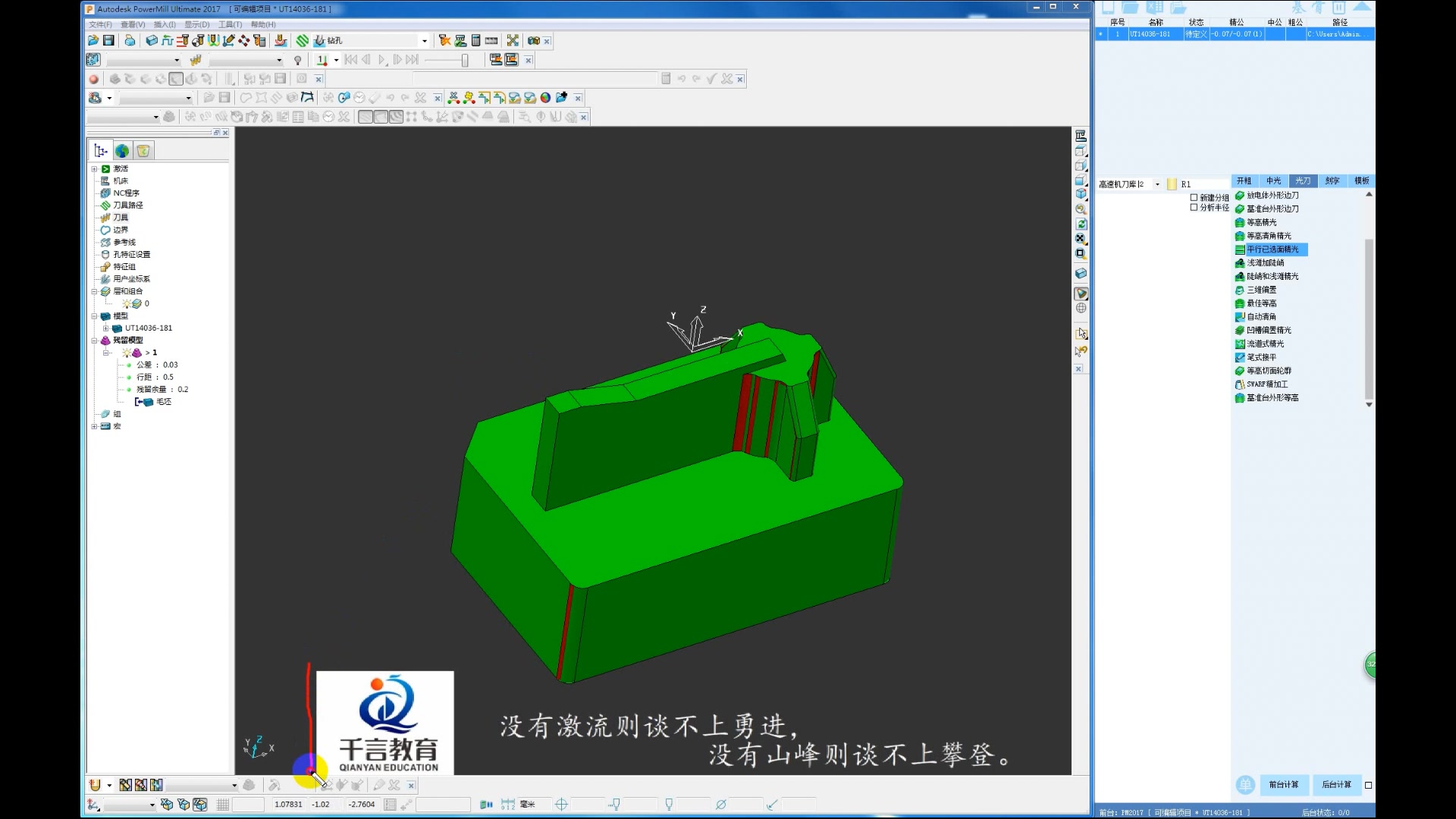Open a project with the folder icon
This screenshot has width=1456, height=819.
93,40
